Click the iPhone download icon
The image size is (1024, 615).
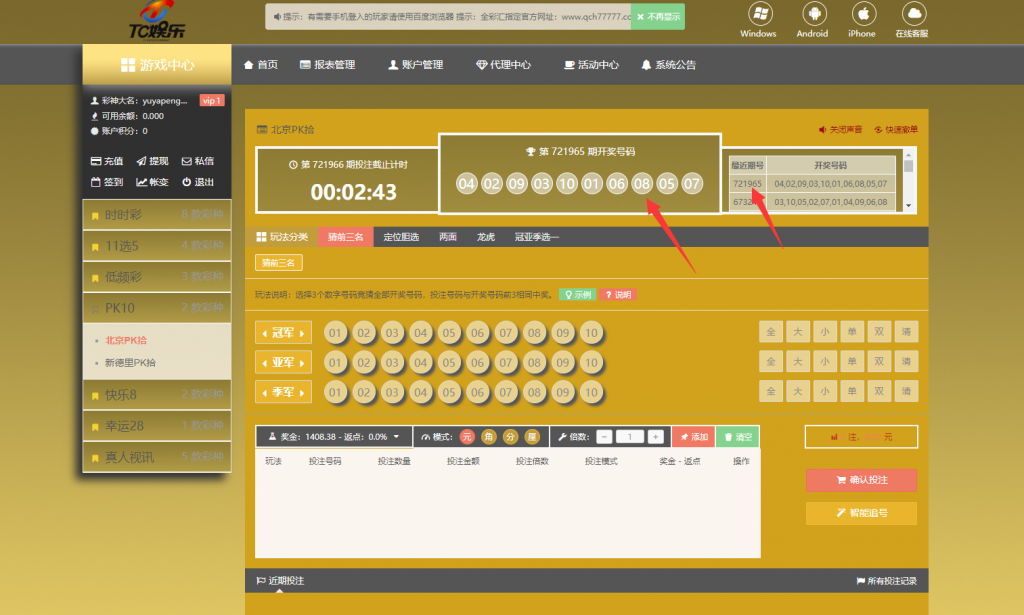tap(861, 14)
